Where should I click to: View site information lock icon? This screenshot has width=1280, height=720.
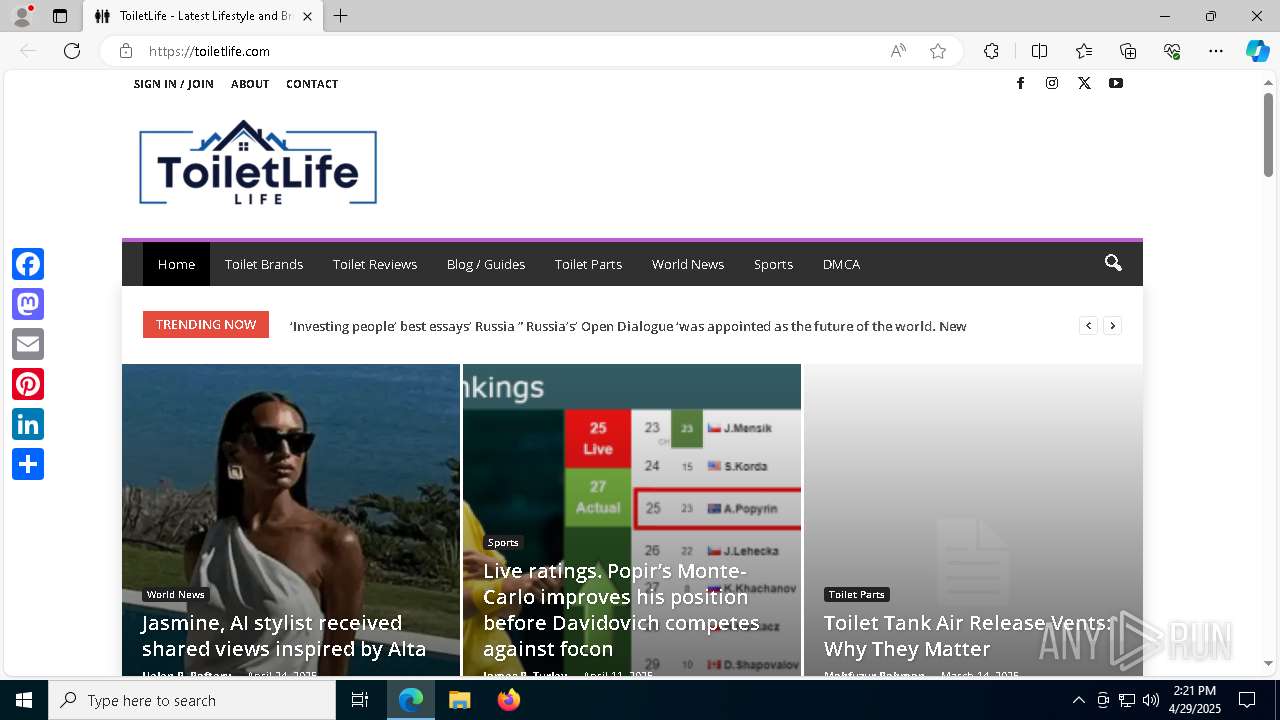pyautogui.click(x=126, y=51)
